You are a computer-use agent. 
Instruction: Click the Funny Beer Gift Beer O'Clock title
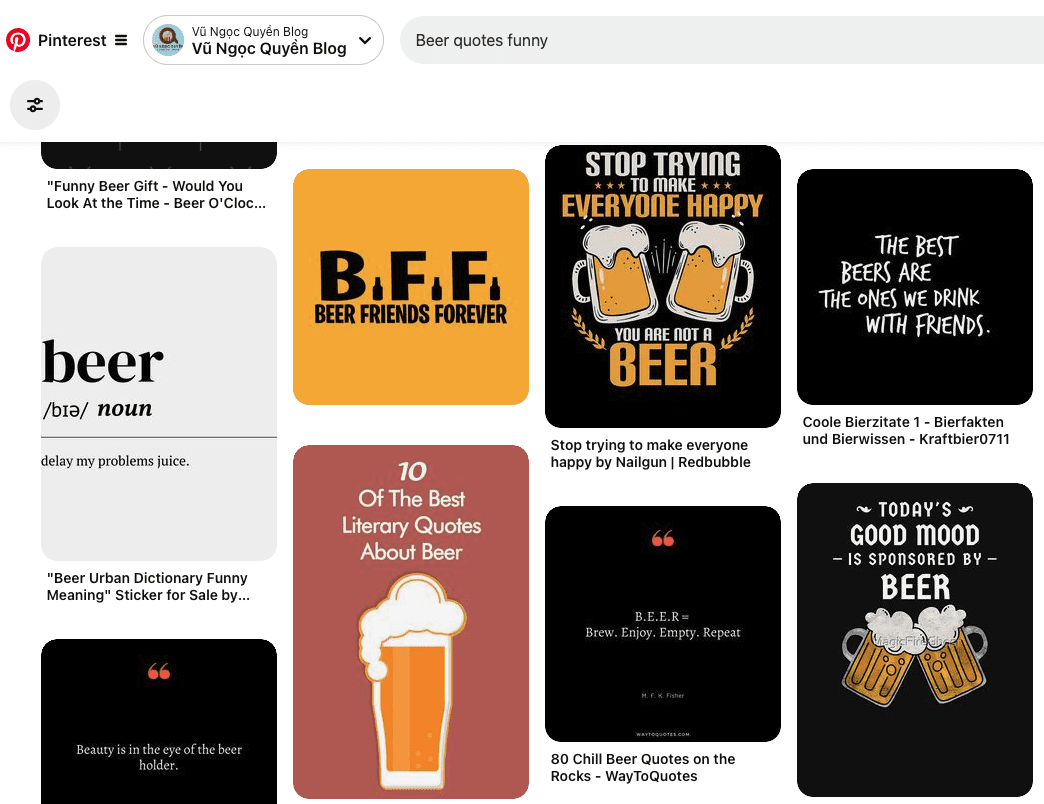(x=156, y=194)
